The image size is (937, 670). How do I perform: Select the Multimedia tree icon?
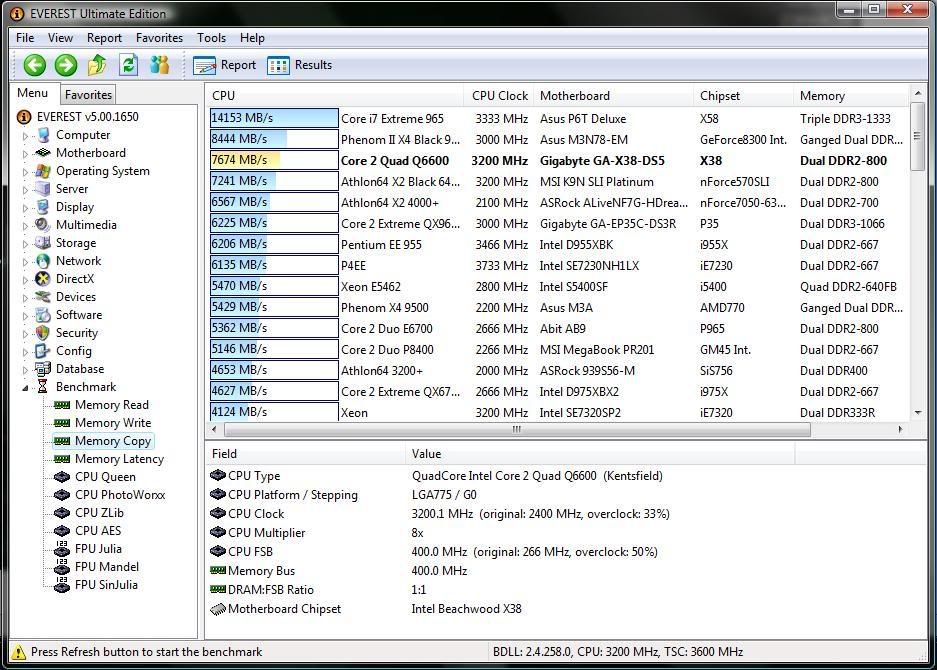pos(42,225)
